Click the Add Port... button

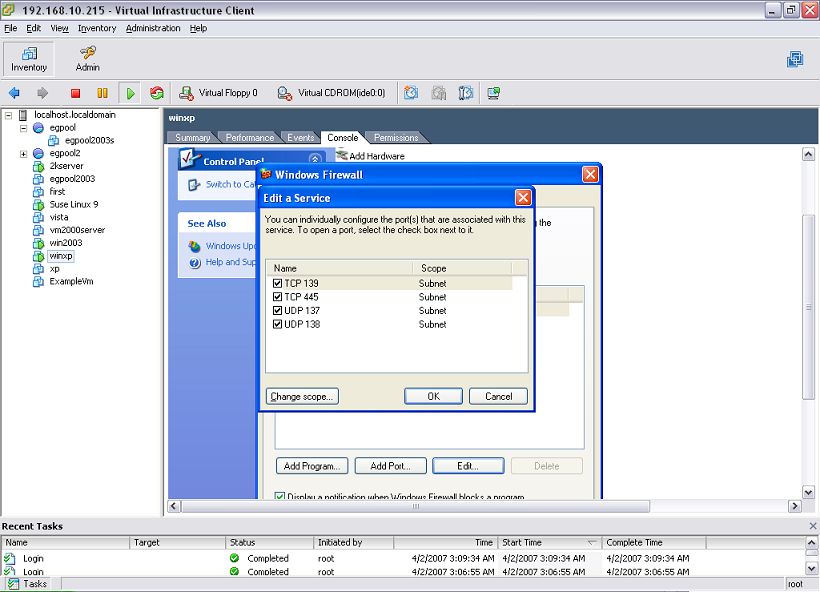click(x=390, y=466)
